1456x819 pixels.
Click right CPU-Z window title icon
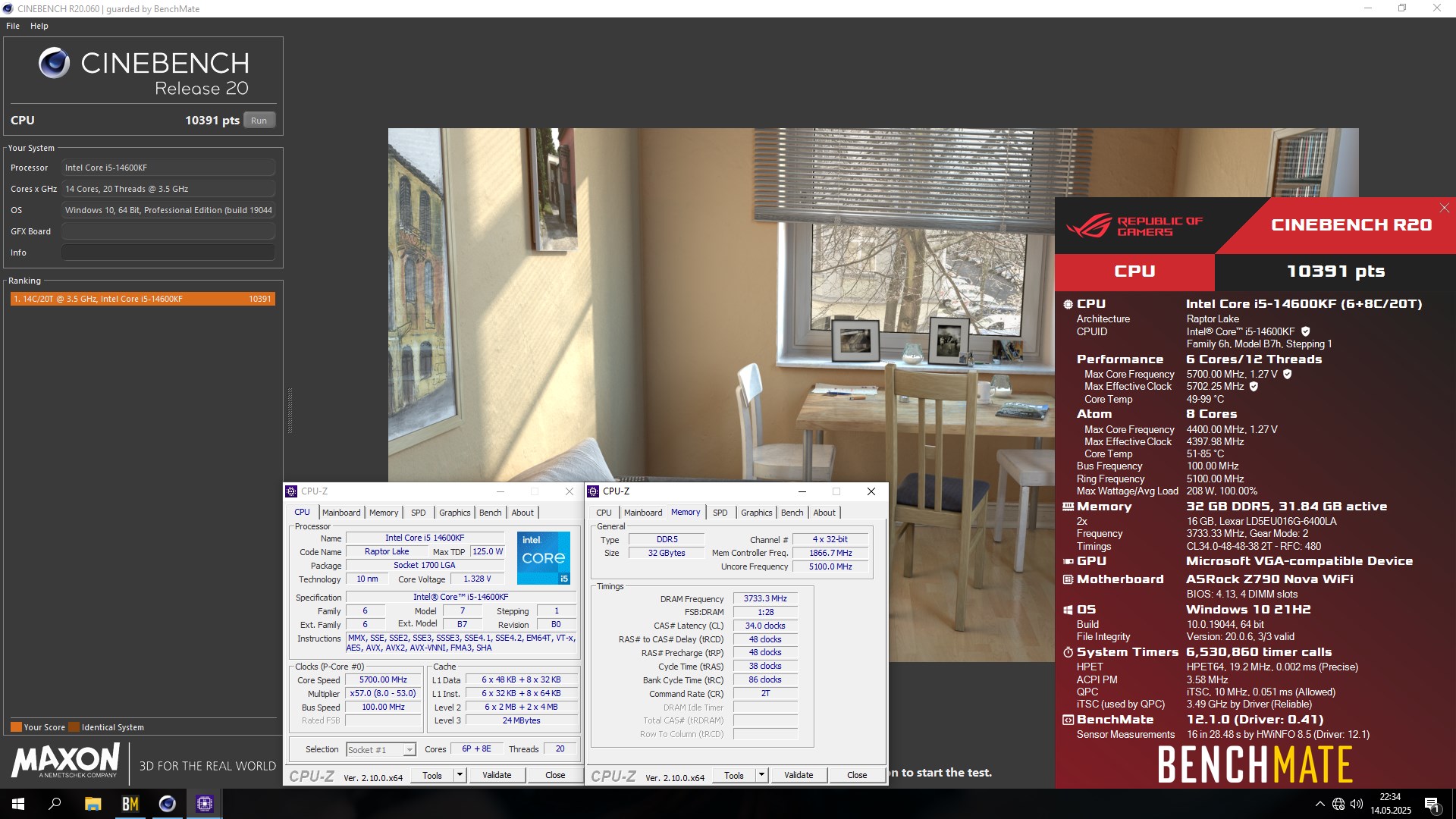click(593, 491)
